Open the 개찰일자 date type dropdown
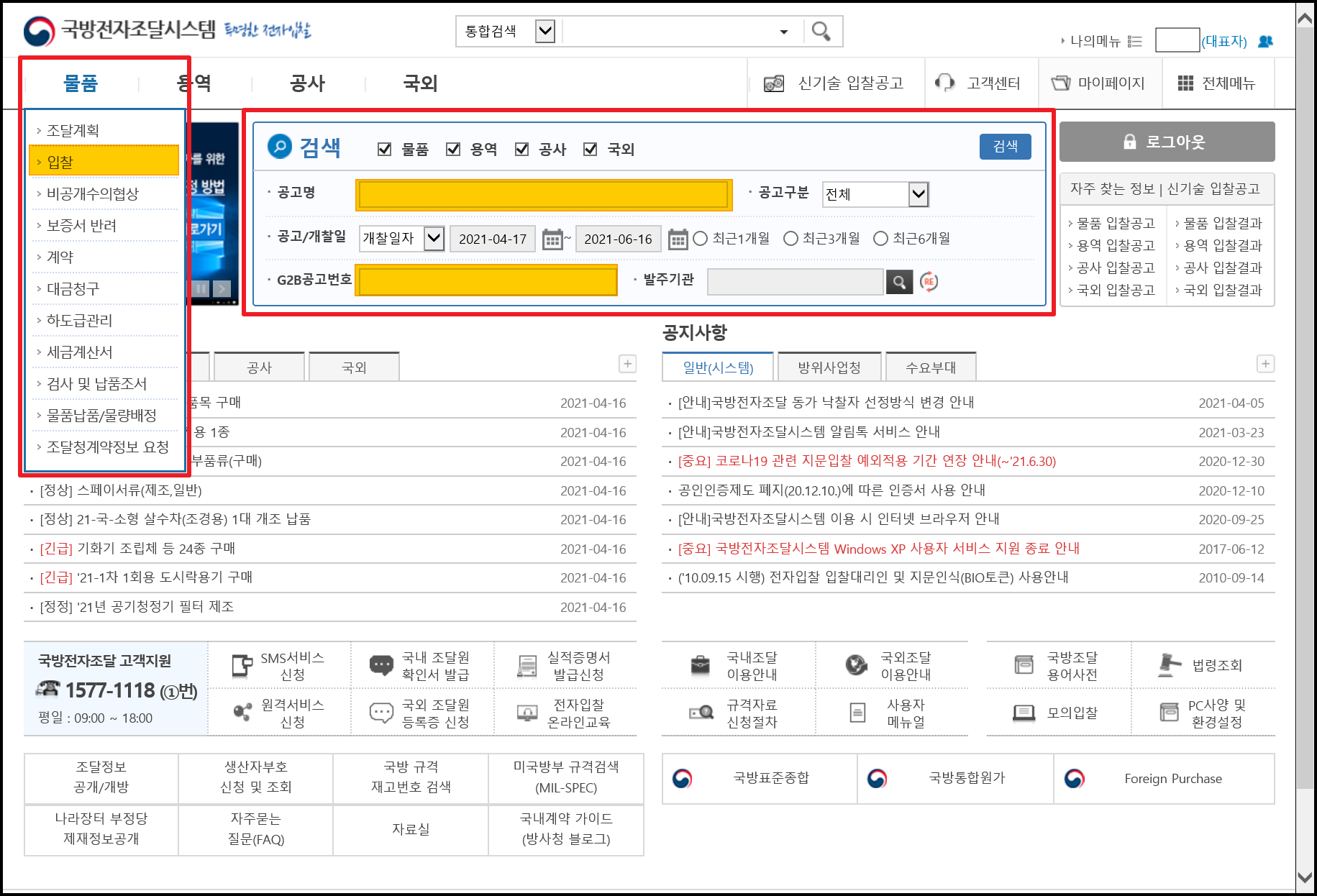 434,239
